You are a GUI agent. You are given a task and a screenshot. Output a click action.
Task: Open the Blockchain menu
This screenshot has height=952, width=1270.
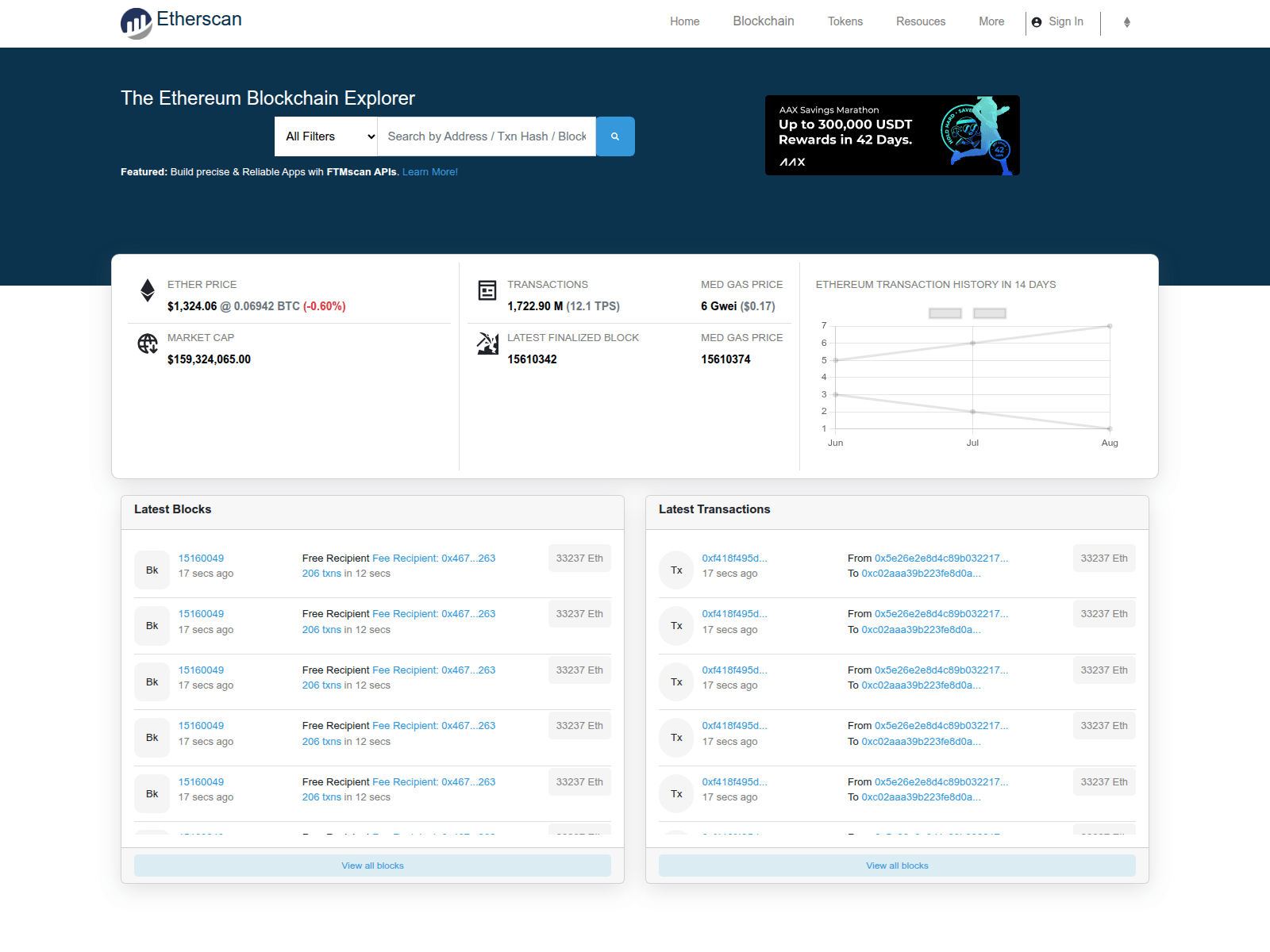[x=764, y=21]
